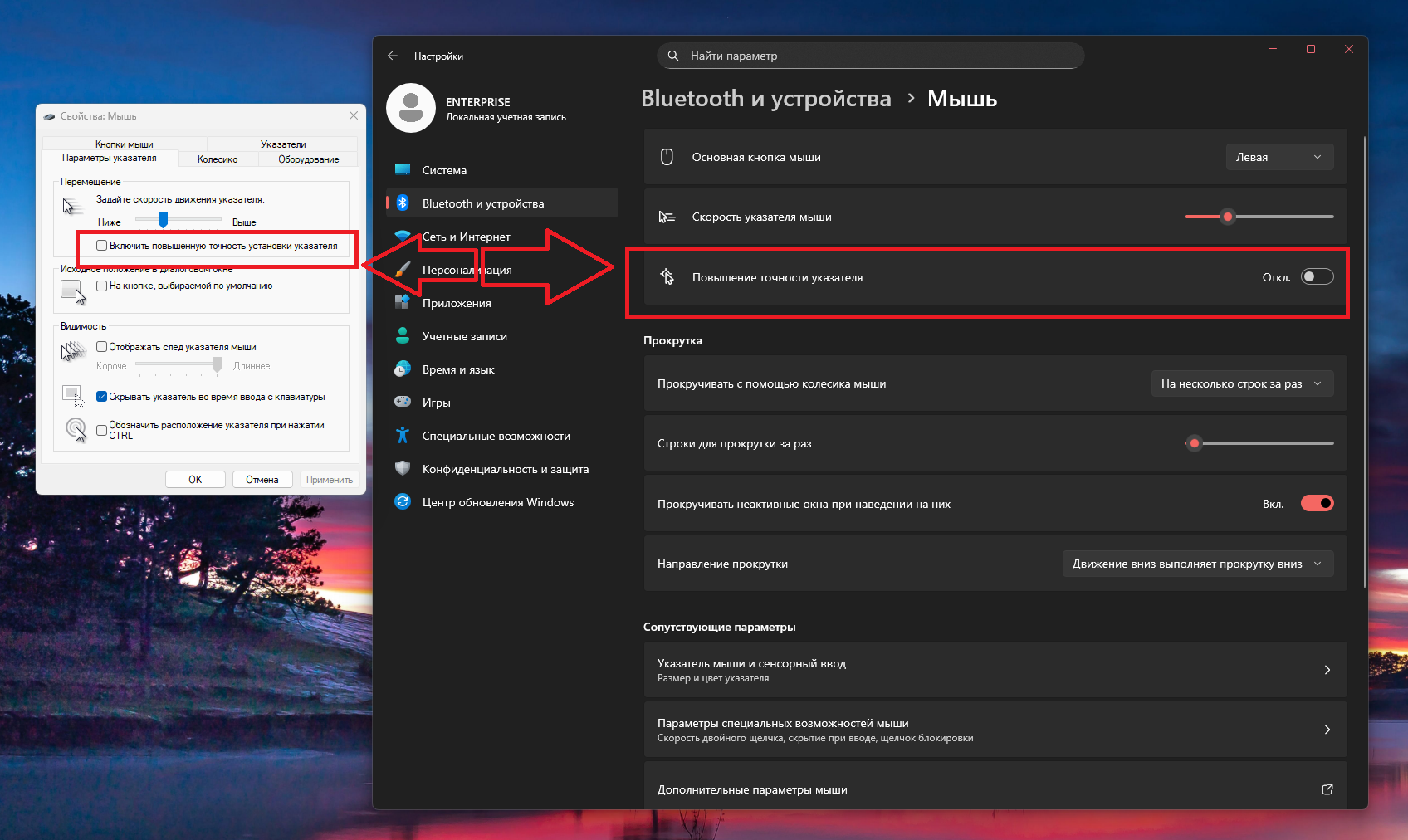Click the search magnifier icon in Settings
This screenshot has height=840, width=1408.
tap(673, 56)
